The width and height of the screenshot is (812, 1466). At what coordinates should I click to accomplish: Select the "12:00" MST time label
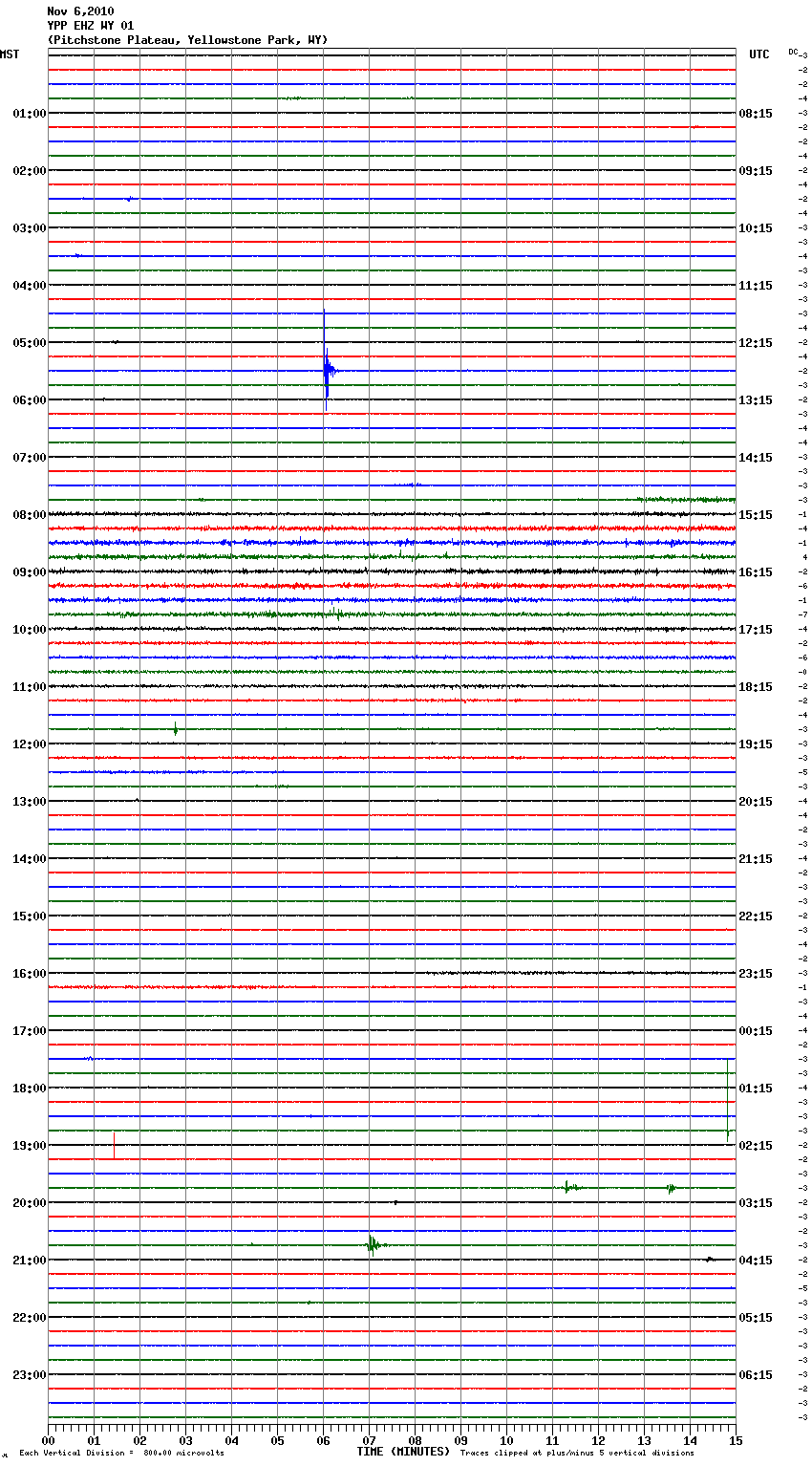coord(30,744)
